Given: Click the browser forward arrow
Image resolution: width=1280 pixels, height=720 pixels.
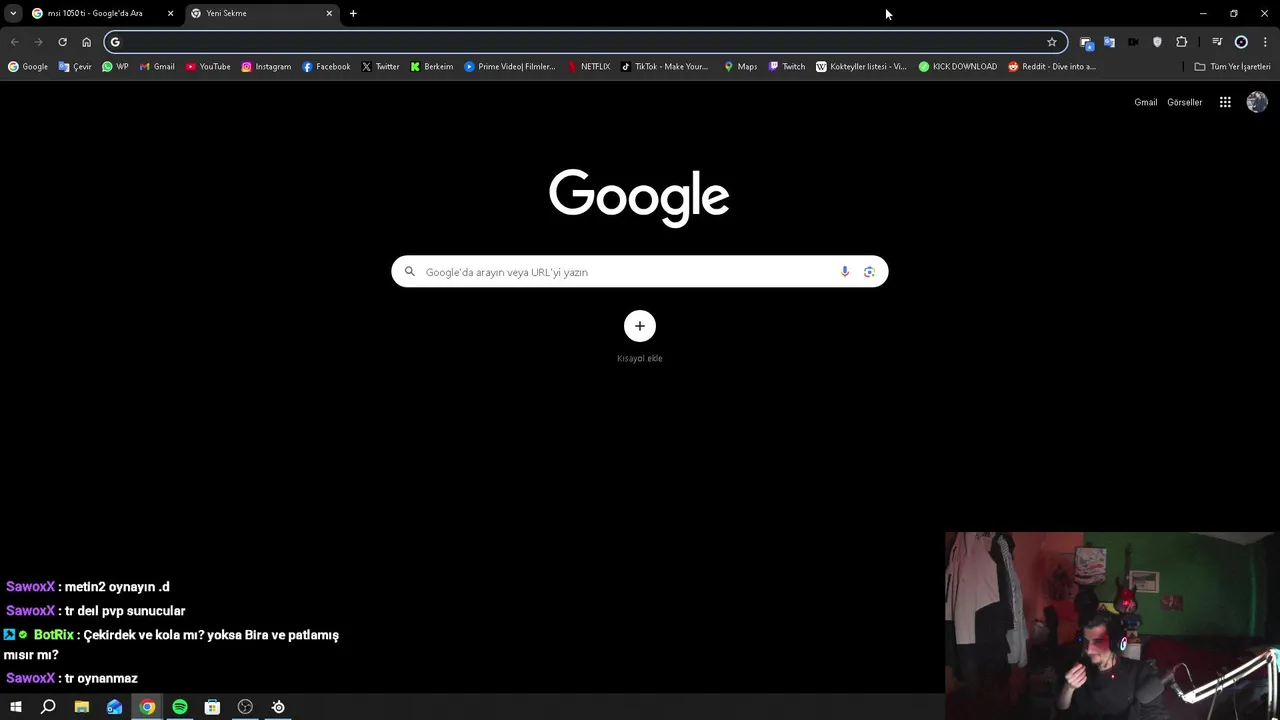Looking at the screenshot, I should [38, 42].
